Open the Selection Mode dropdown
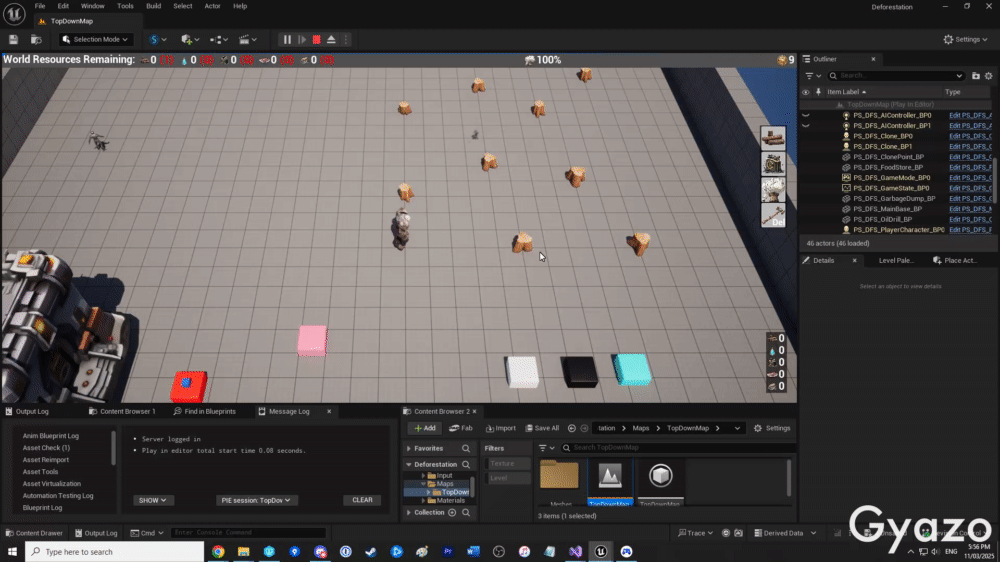Screen dimensions: 1000x562 (96, 39)
